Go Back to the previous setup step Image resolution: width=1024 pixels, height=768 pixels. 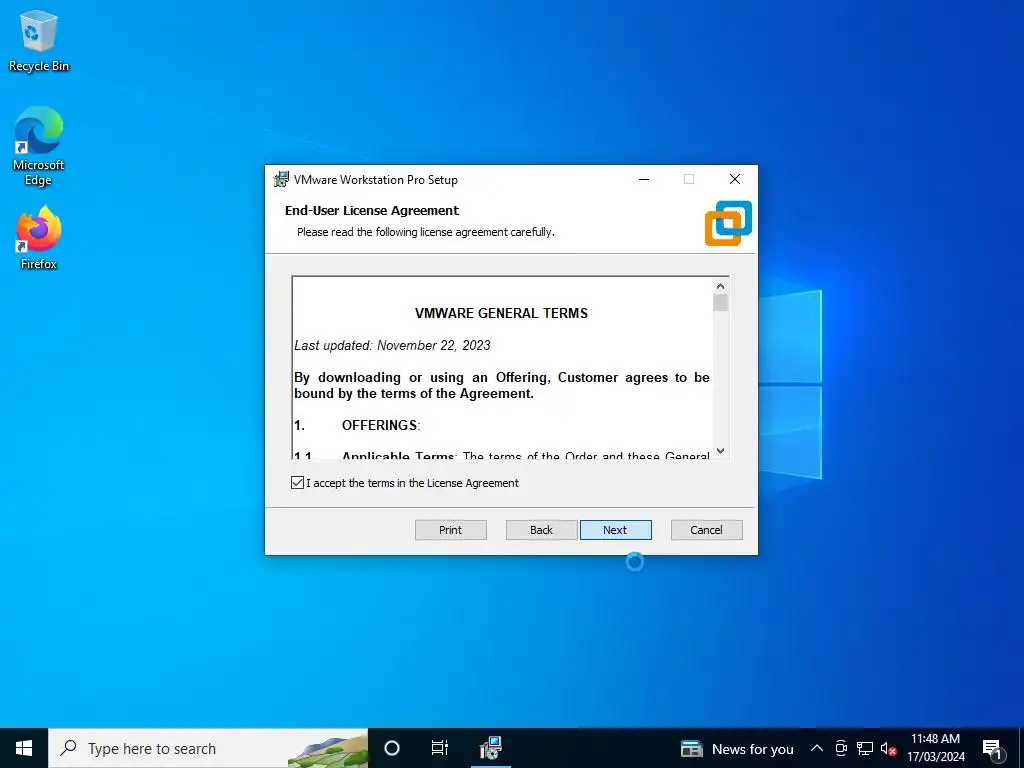(x=541, y=530)
